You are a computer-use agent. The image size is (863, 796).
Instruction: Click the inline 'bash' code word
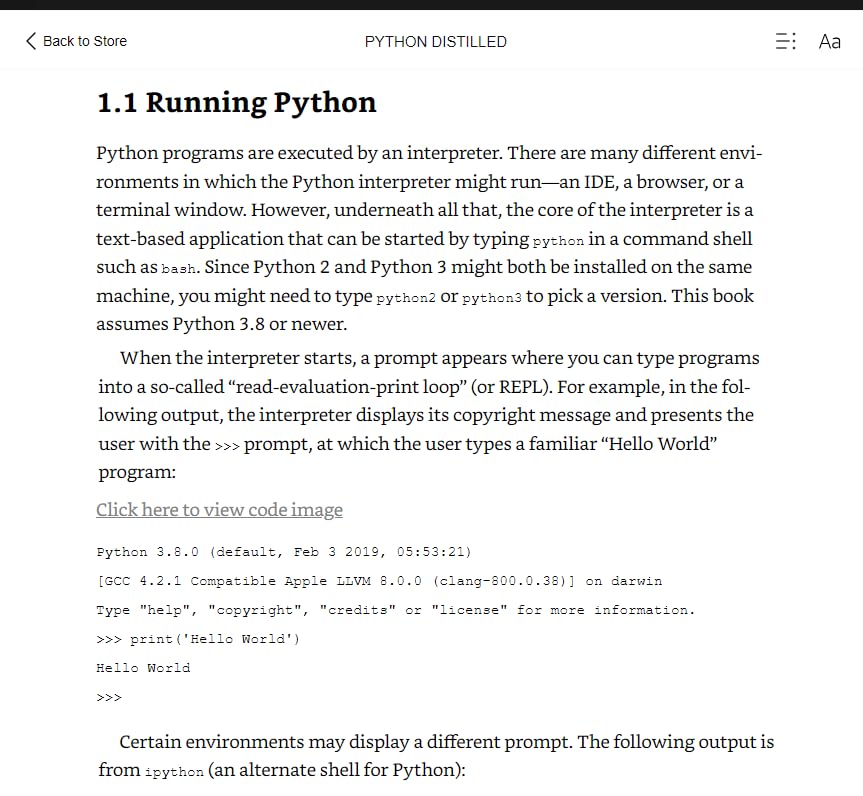tap(178, 269)
